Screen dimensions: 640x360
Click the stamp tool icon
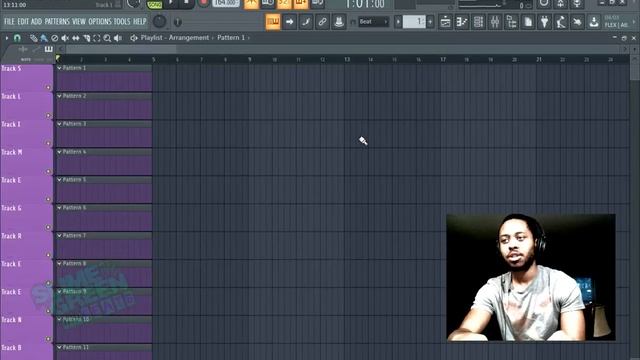pos(338,22)
